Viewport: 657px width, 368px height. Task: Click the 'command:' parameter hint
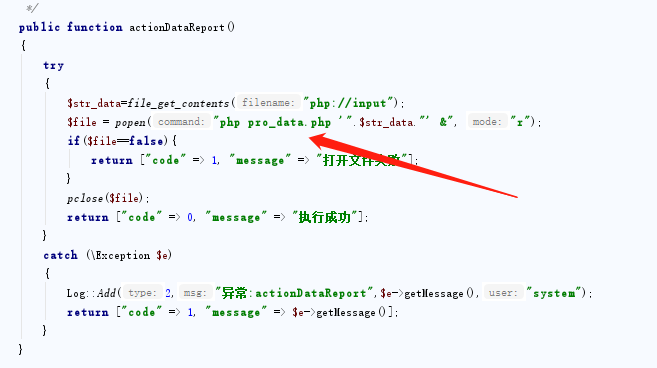181,122
